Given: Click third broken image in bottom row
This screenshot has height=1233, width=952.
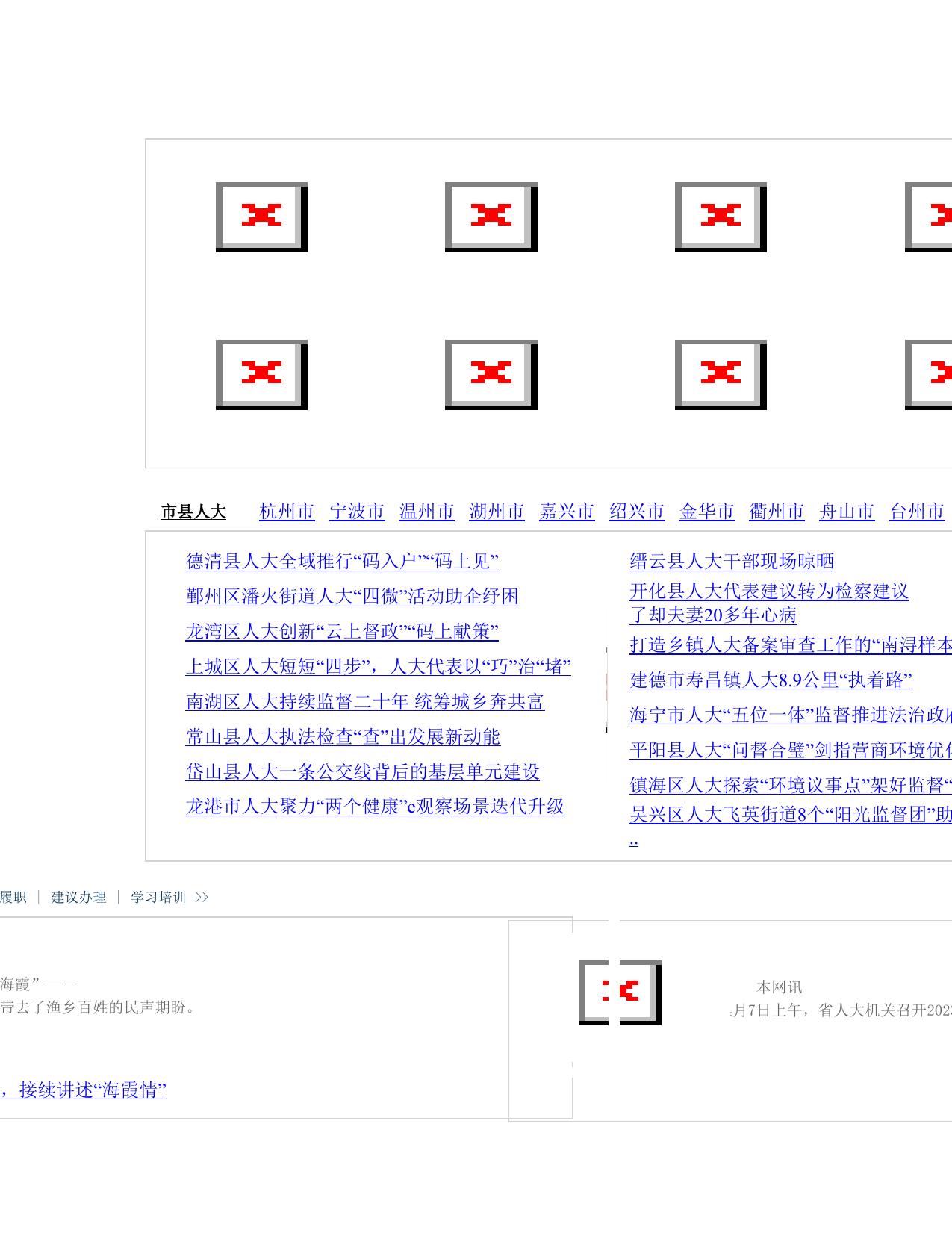Looking at the screenshot, I should pyautogui.click(x=721, y=375).
